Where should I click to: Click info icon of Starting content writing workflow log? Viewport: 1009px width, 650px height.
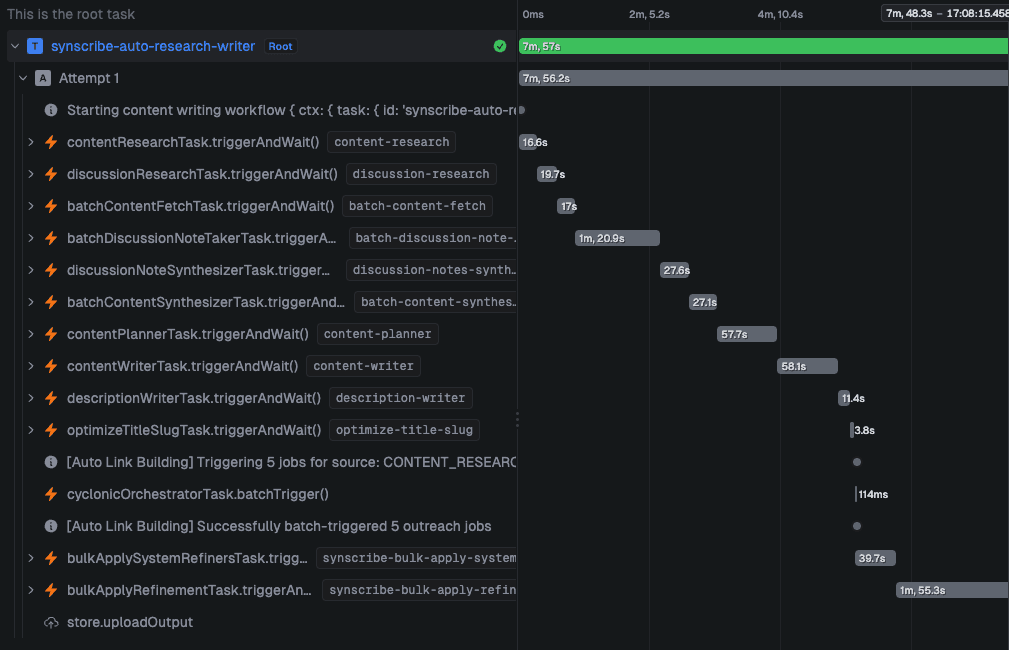pos(51,110)
